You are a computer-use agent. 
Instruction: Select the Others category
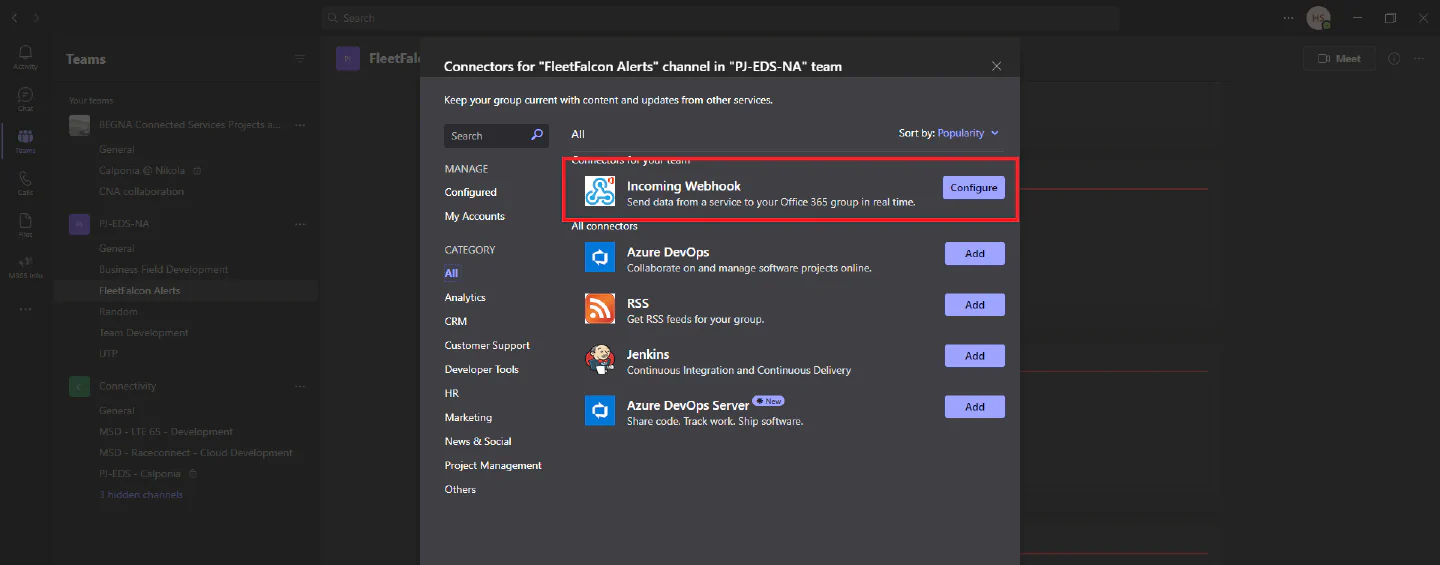pyautogui.click(x=460, y=489)
